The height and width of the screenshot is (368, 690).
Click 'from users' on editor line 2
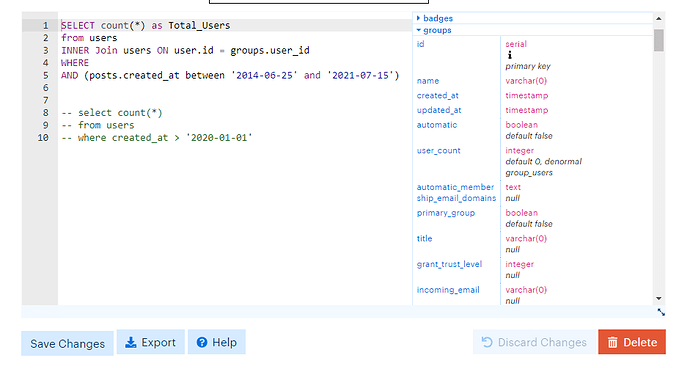pyautogui.click(x=89, y=38)
